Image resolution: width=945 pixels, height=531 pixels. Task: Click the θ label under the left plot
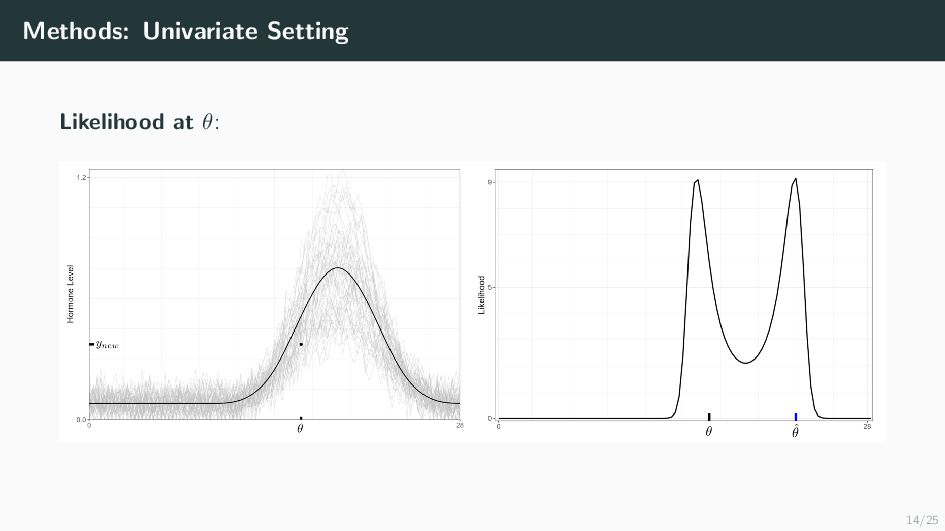coord(300,429)
